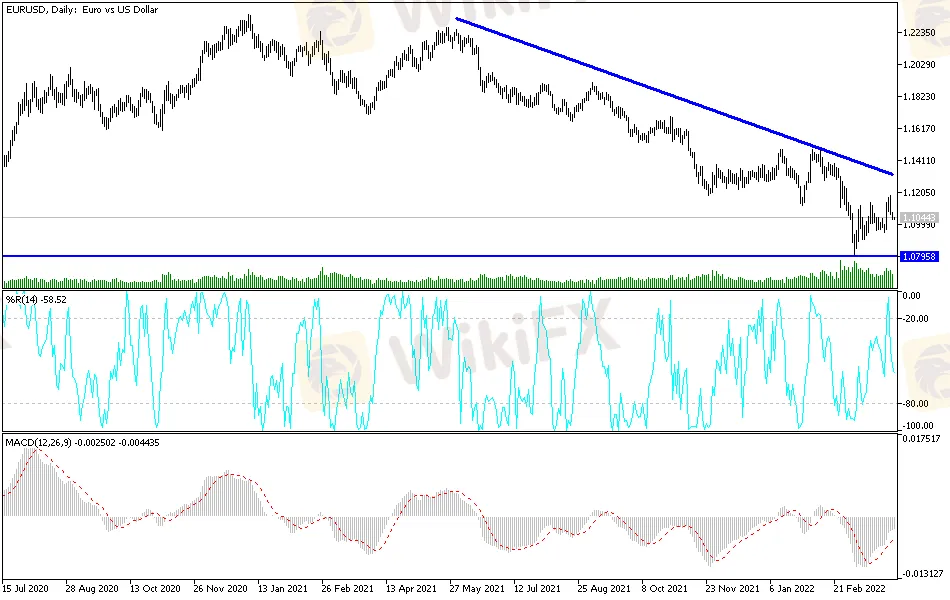Viewport: 950px width, 600px height.
Task: Click the '8 Oct 2021' date label
Action: (x=665, y=588)
